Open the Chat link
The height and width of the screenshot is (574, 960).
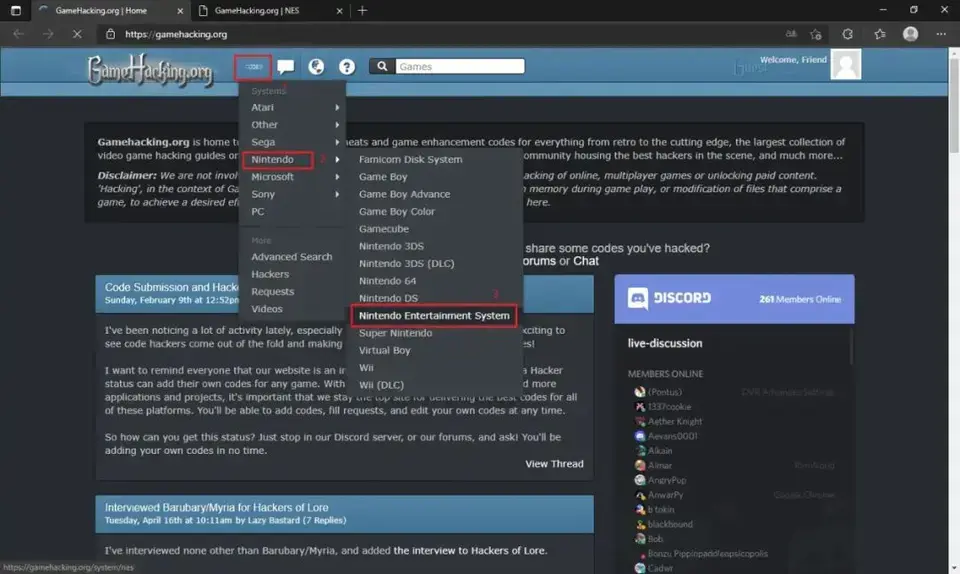pyautogui.click(x=586, y=261)
